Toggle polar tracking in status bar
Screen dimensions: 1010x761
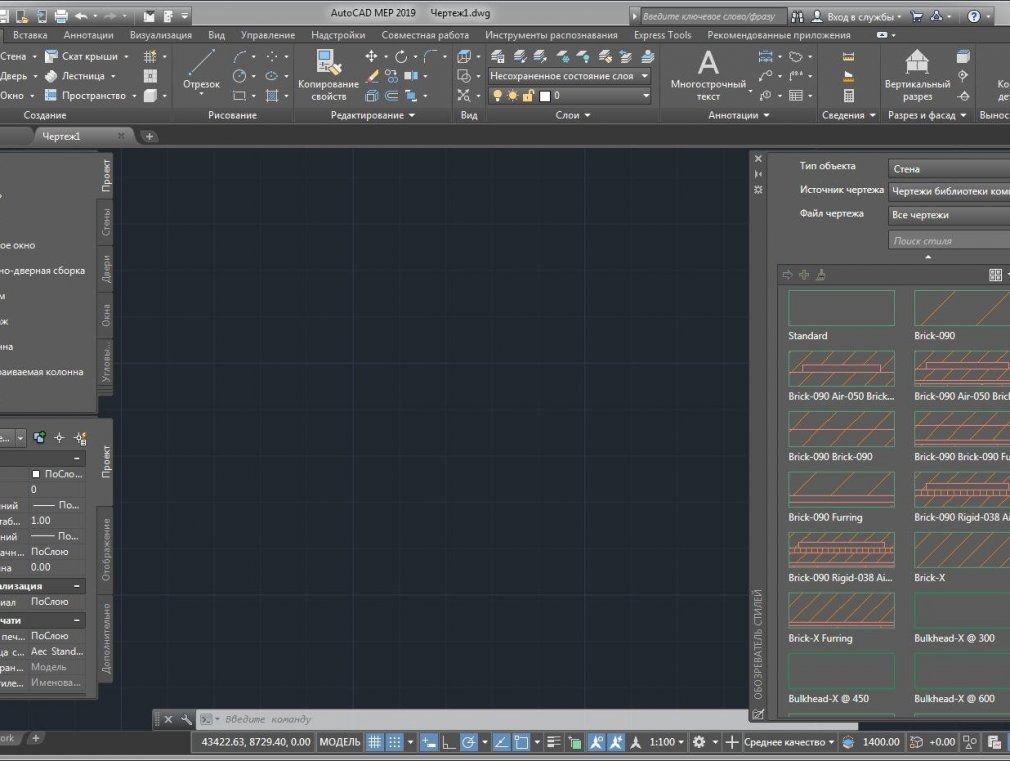click(468, 742)
